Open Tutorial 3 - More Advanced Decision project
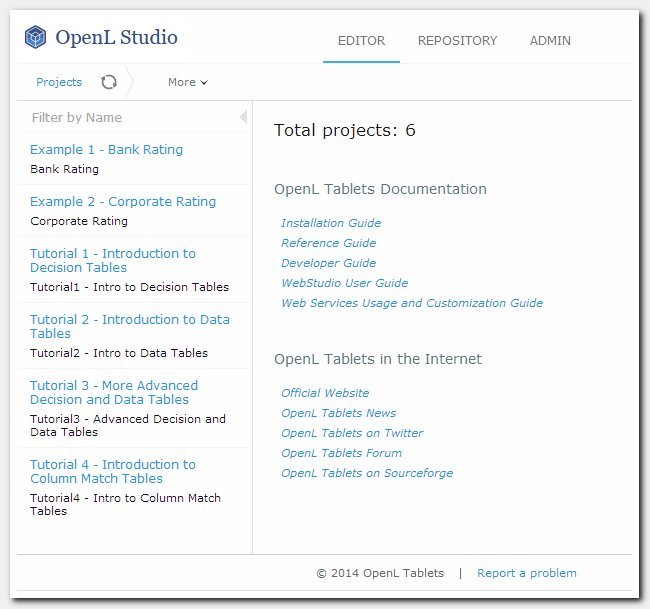 click(x=114, y=392)
